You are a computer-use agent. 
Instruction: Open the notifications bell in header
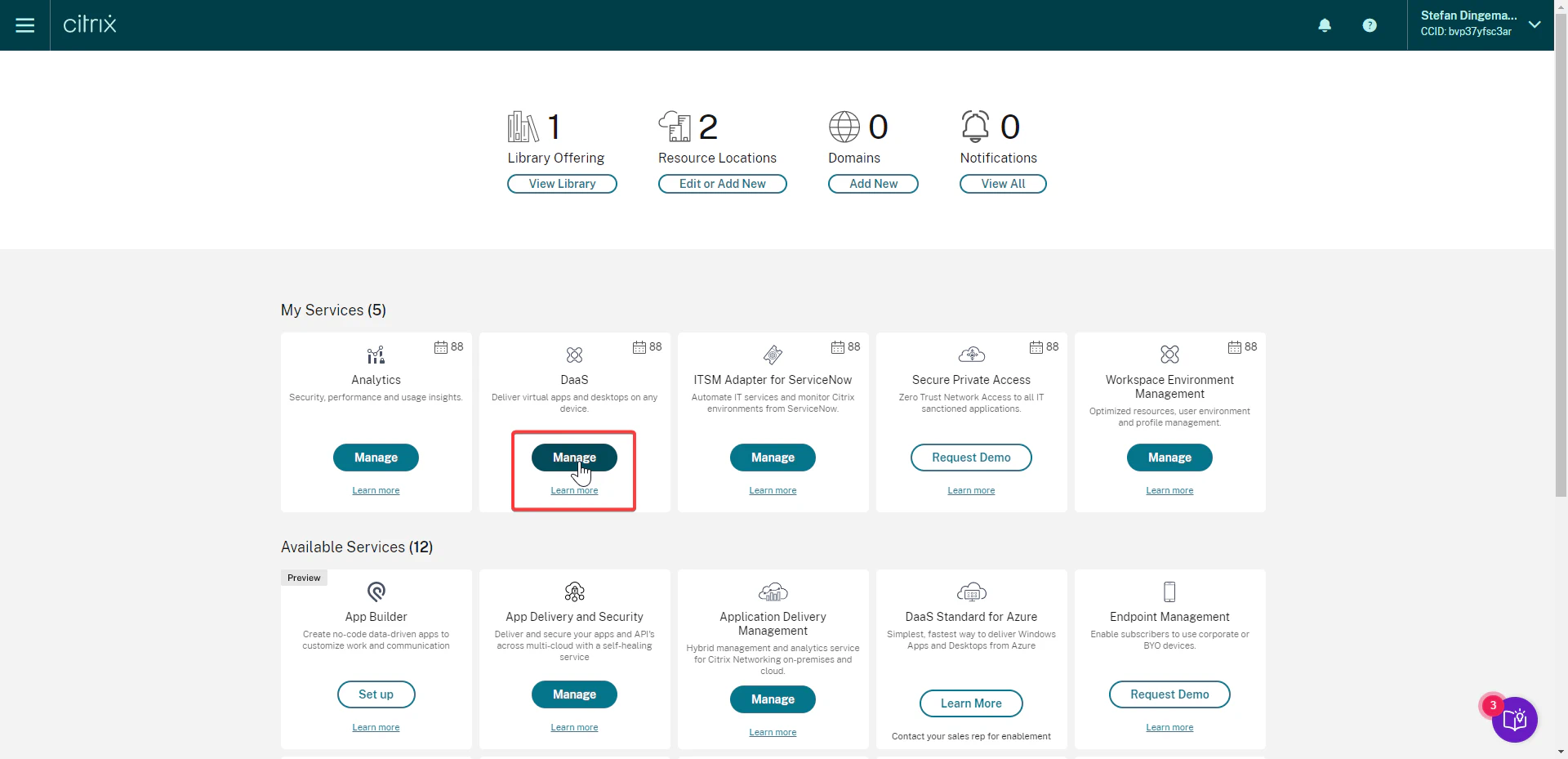1325,25
